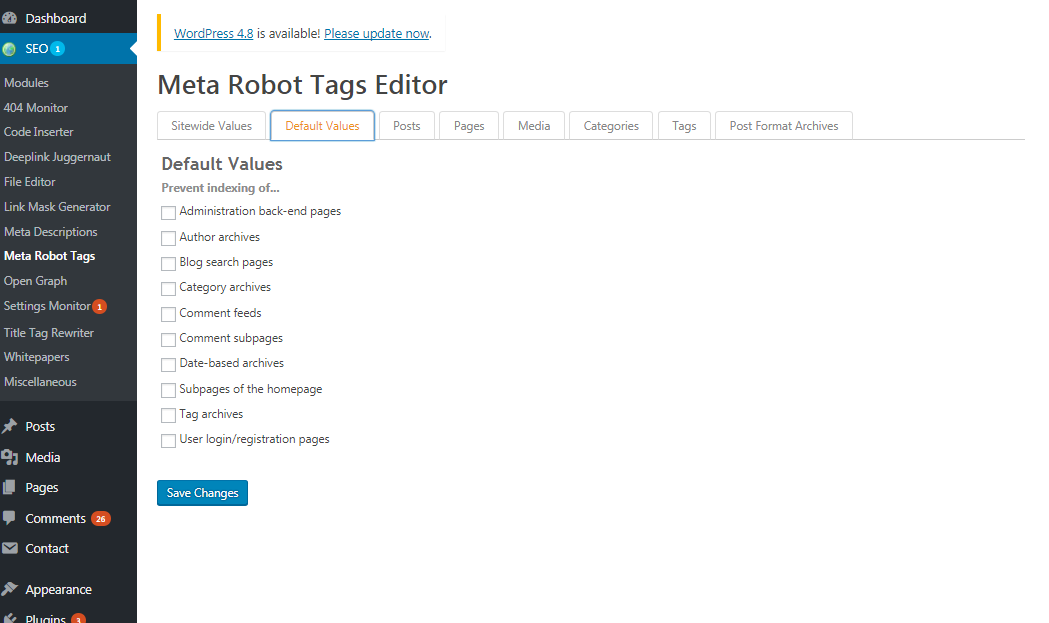Follow the Please update now link
Viewport: 1049px width, 623px height.
click(x=376, y=33)
